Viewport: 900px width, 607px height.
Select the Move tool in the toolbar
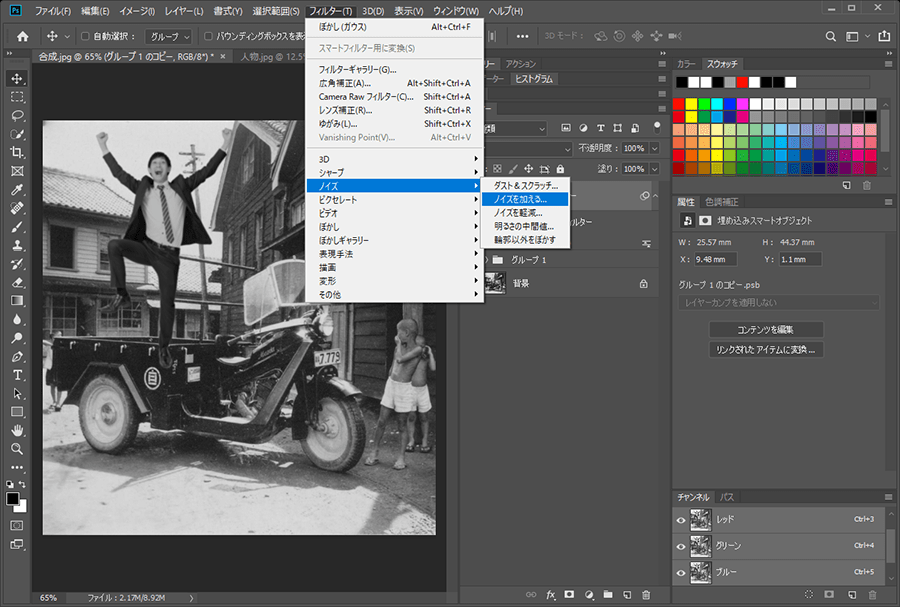(x=17, y=78)
